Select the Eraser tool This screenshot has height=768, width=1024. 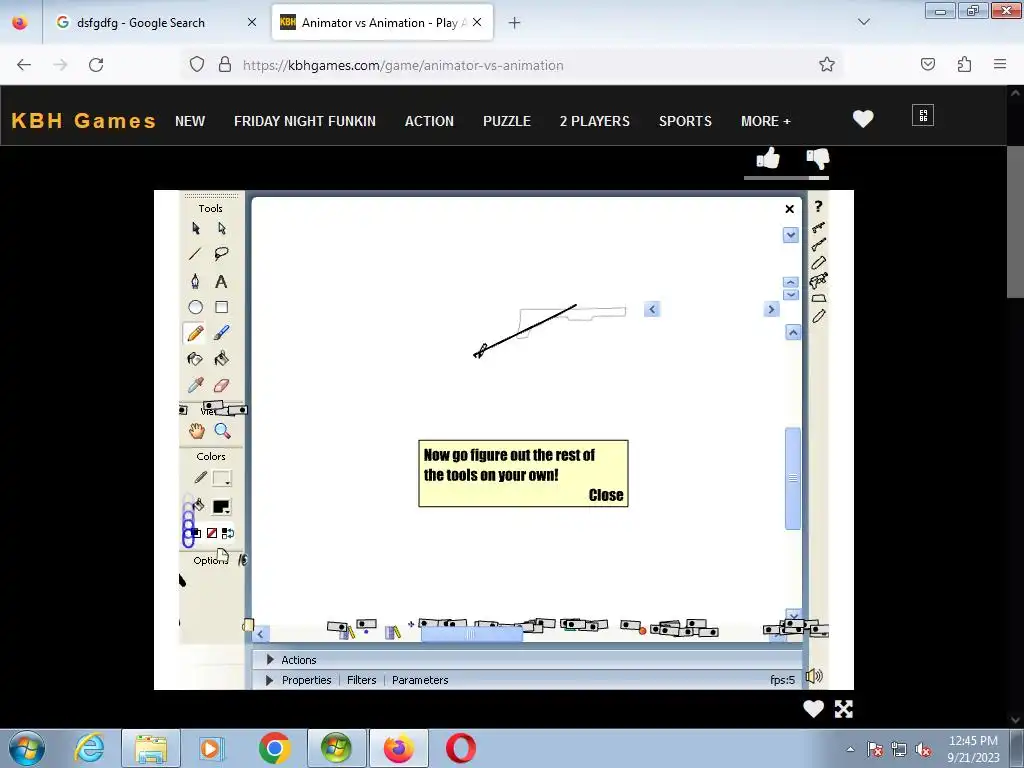point(221,385)
